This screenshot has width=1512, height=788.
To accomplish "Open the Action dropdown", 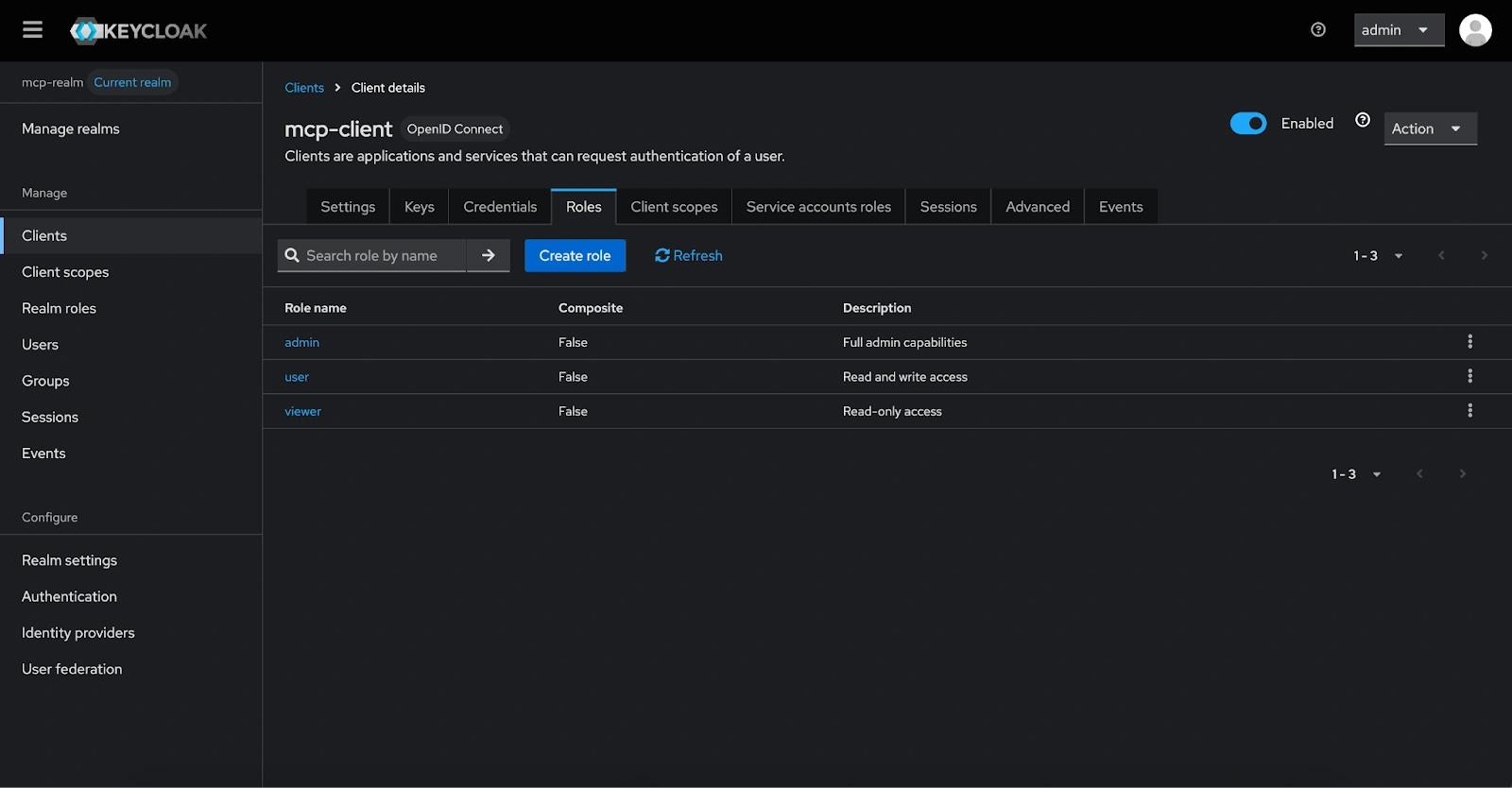I will (x=1430, y=128).
